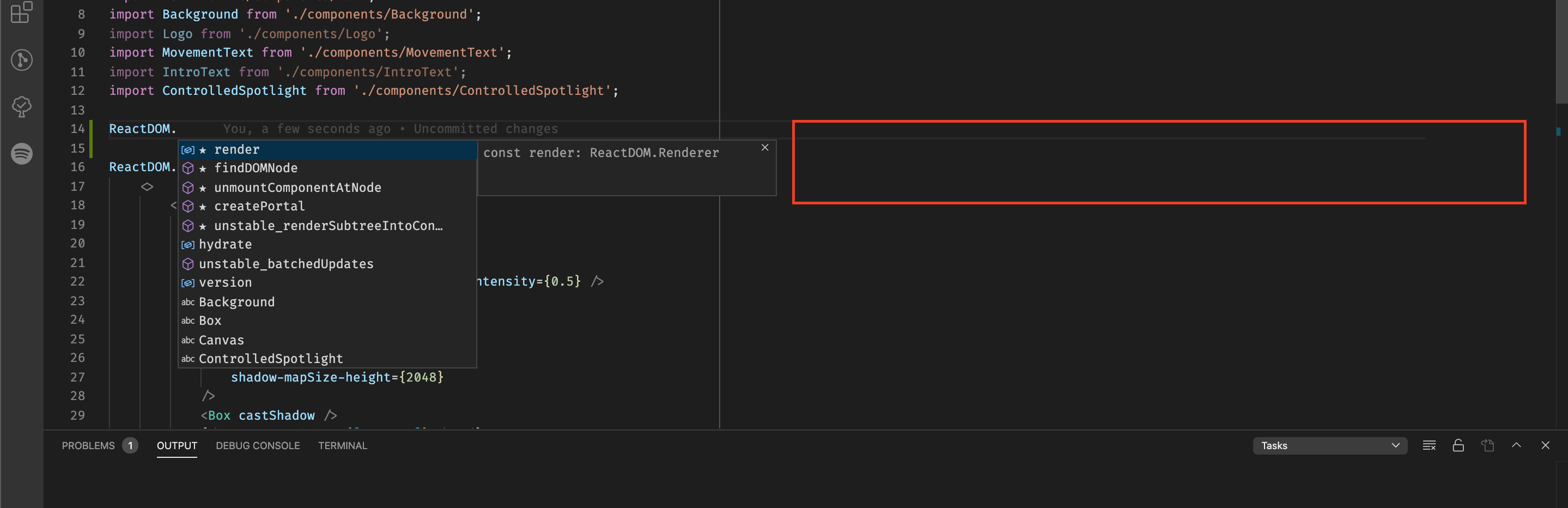The image size is (1568, 508).
Task: Close the ReactDOM.Renderer documentation popup
Action: 764,147
